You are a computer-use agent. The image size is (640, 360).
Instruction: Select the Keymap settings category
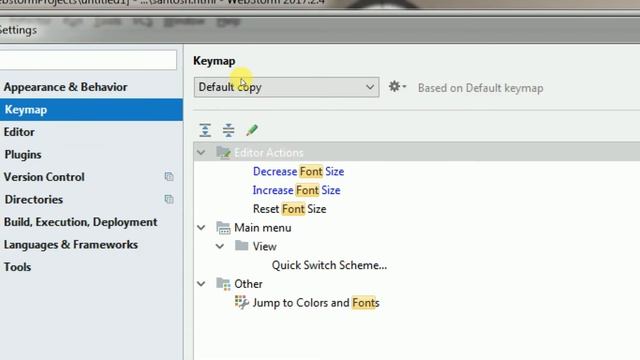91,109
